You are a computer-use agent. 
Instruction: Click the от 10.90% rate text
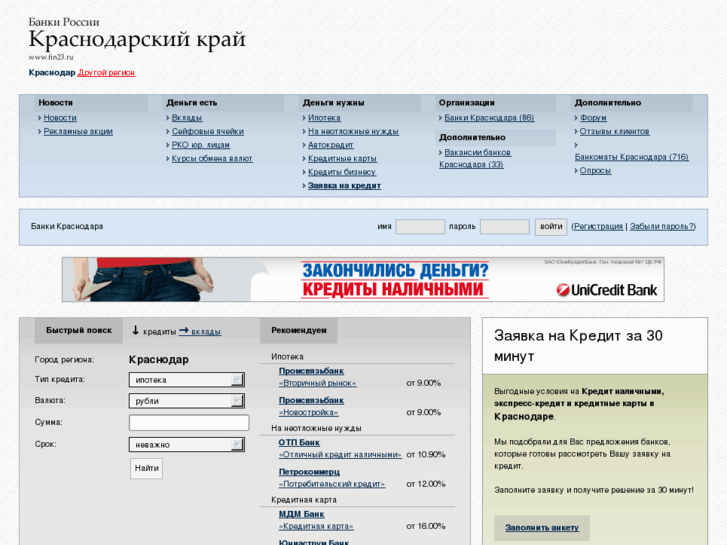(426, 455)
